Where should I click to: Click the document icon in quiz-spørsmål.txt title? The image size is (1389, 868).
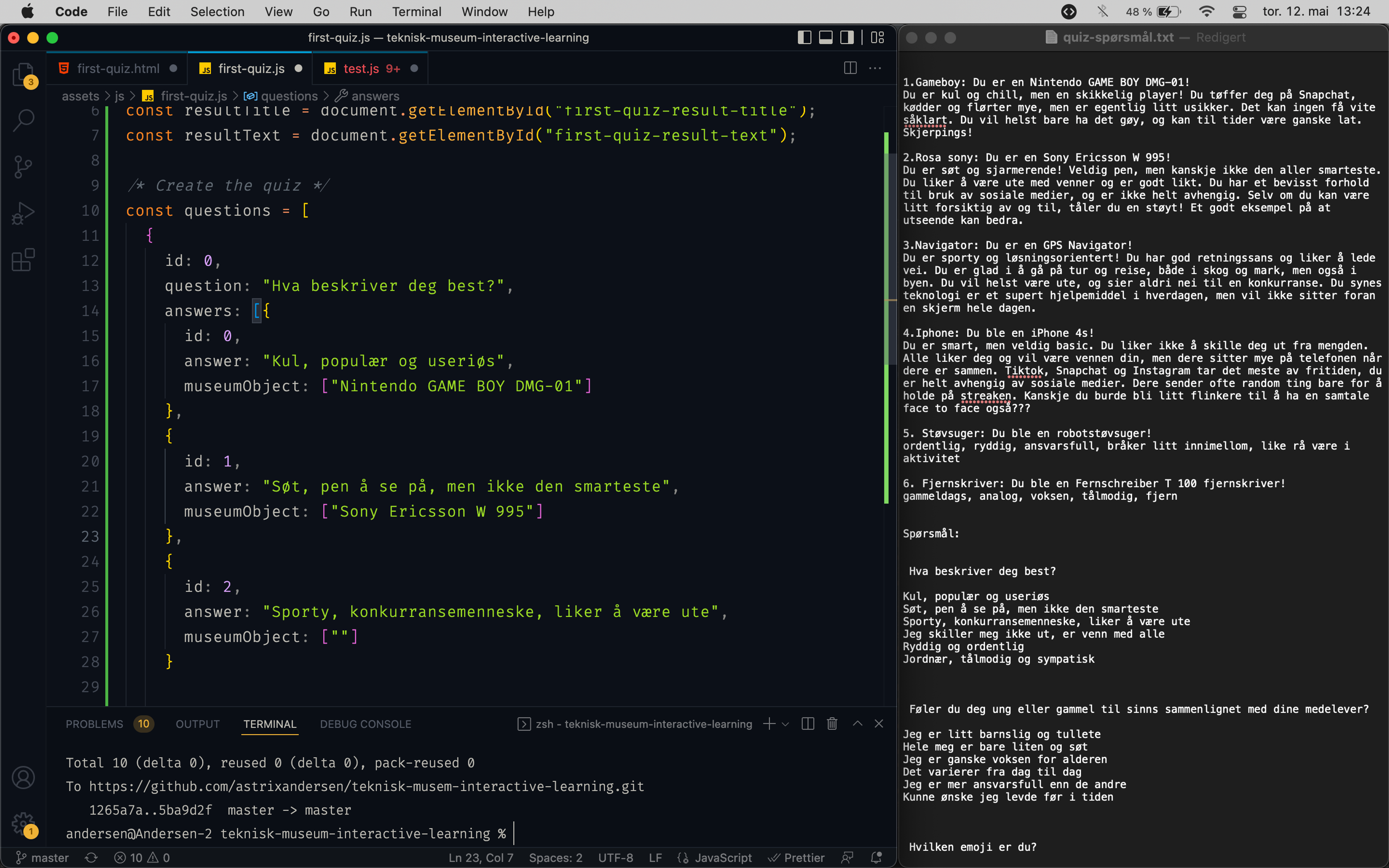(1051, 37)
